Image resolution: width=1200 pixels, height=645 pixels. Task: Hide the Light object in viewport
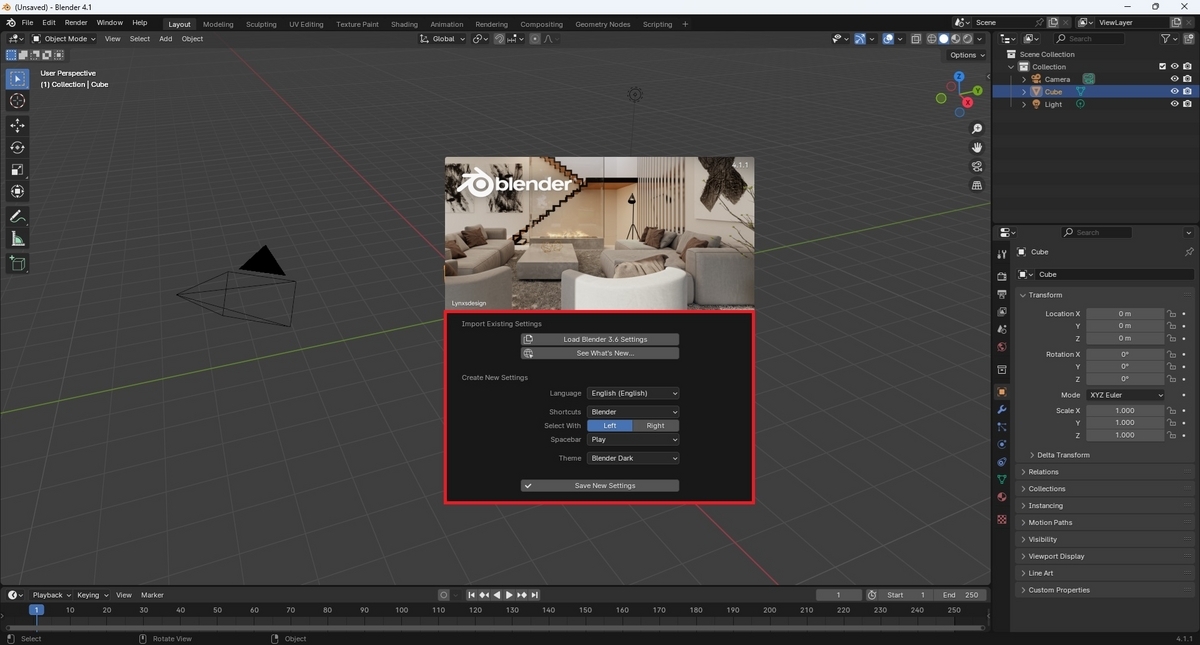pos(1174,104)
